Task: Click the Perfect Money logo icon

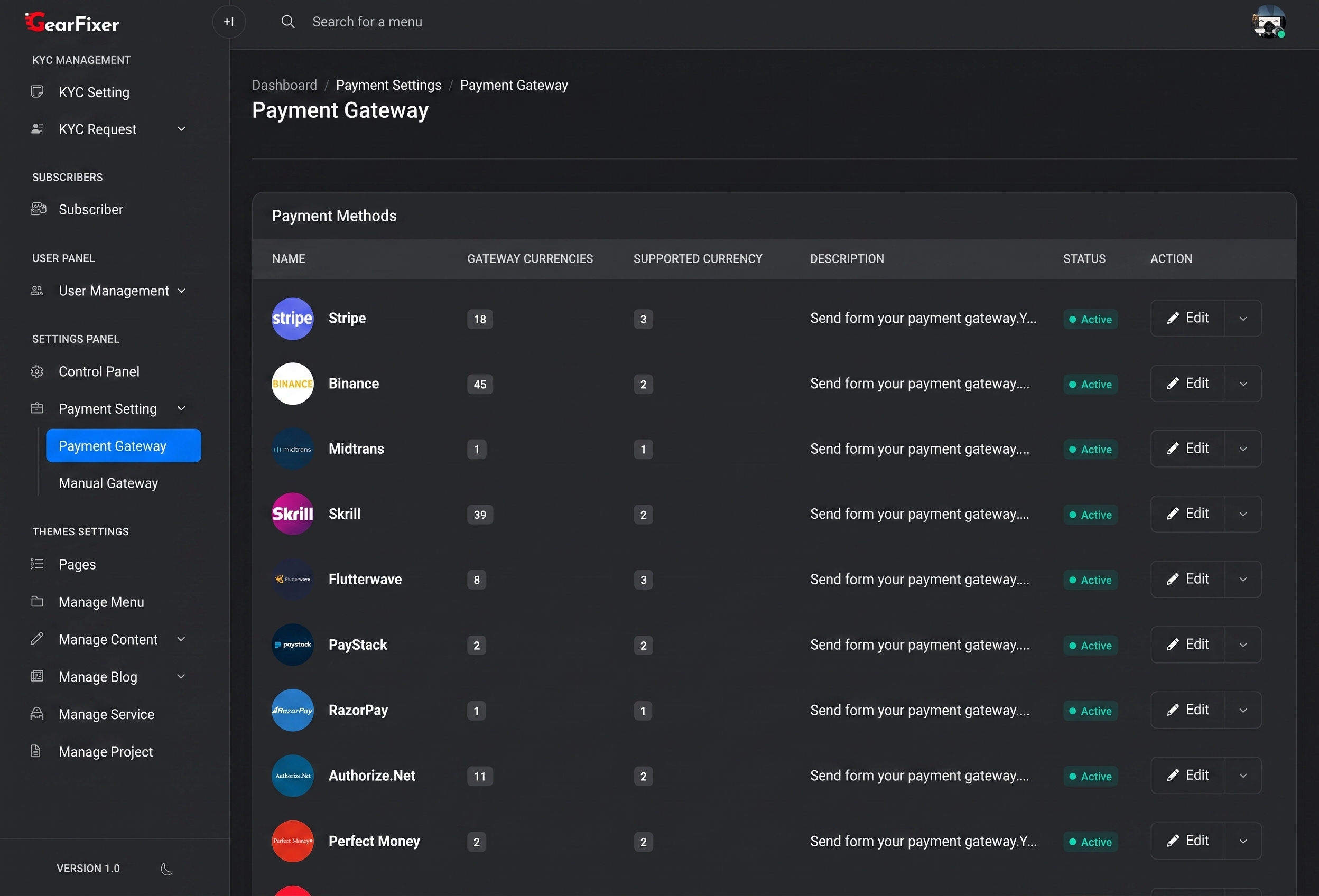Action: coord(292,841)
